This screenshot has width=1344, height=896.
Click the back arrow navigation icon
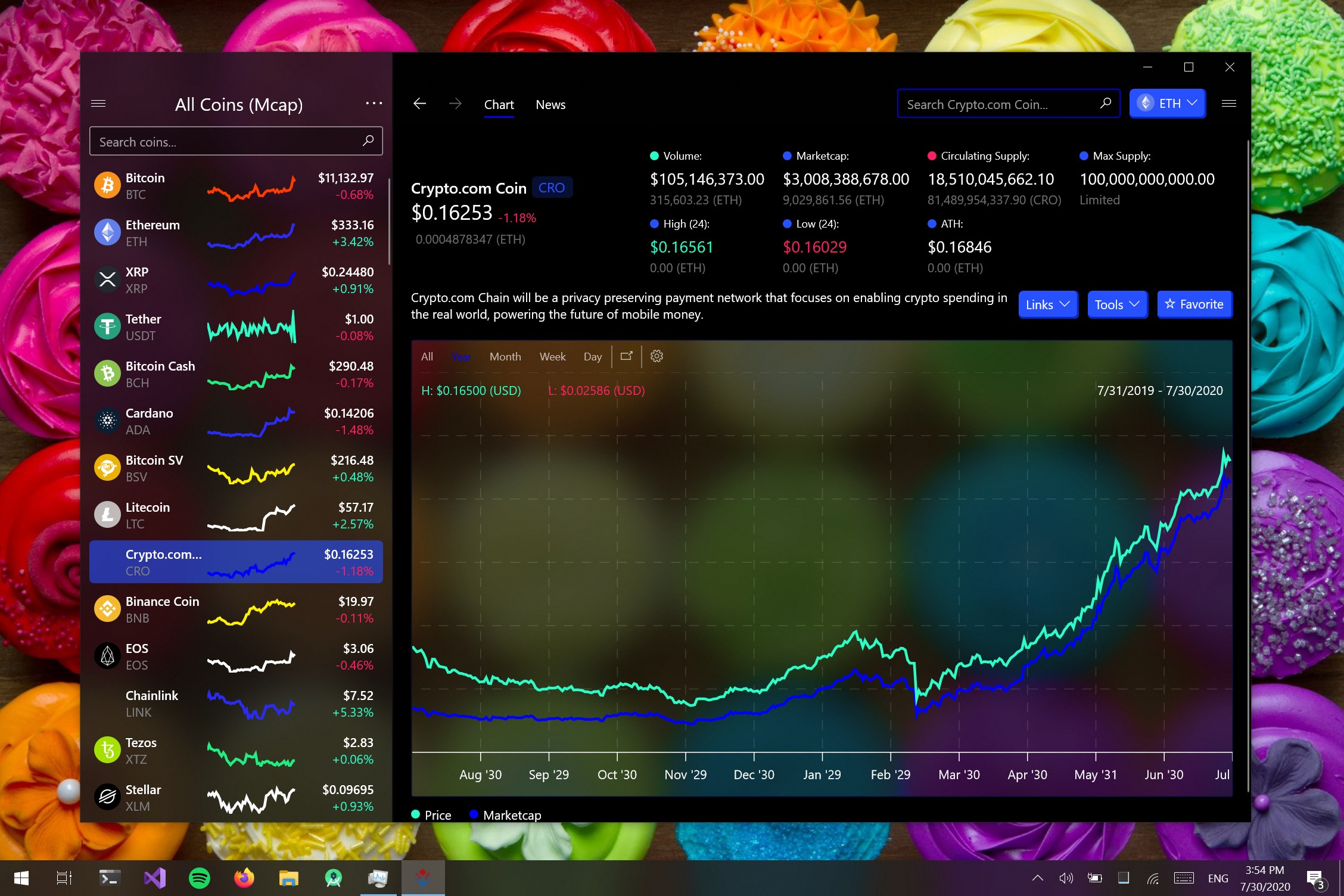419,104
